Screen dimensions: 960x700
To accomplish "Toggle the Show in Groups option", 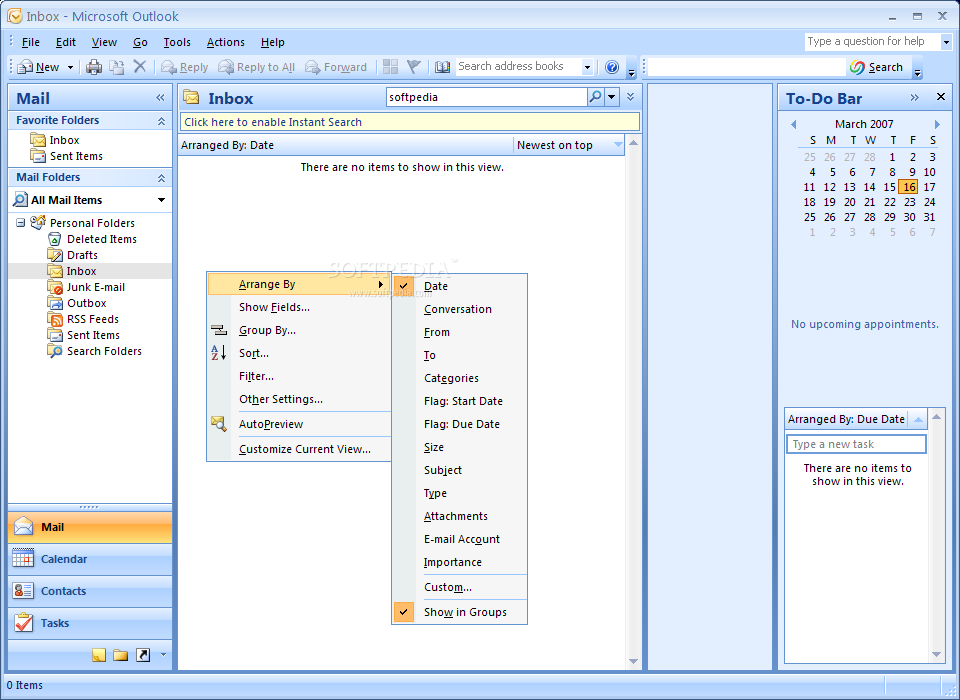I will [459, 612].
